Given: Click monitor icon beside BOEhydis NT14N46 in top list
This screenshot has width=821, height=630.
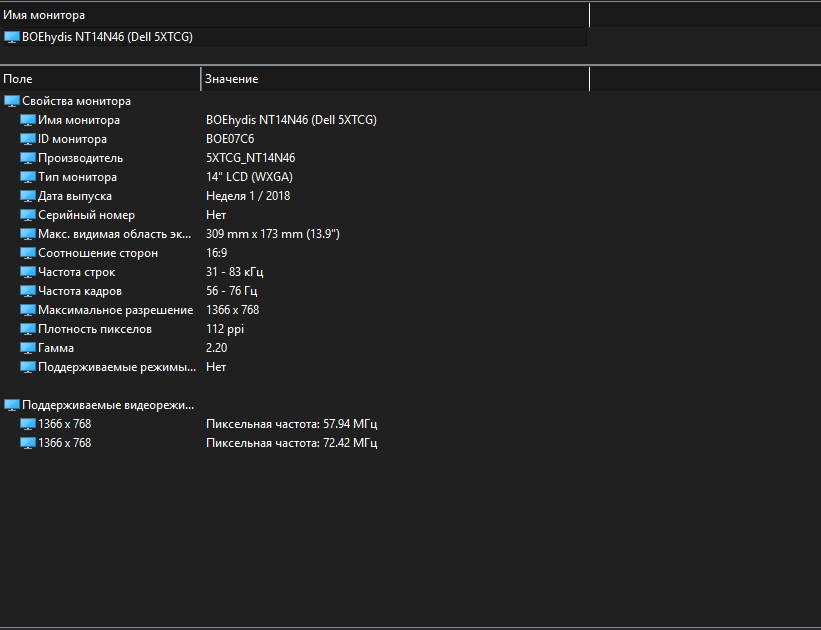Looking at the screenshot, I should 12,37.
